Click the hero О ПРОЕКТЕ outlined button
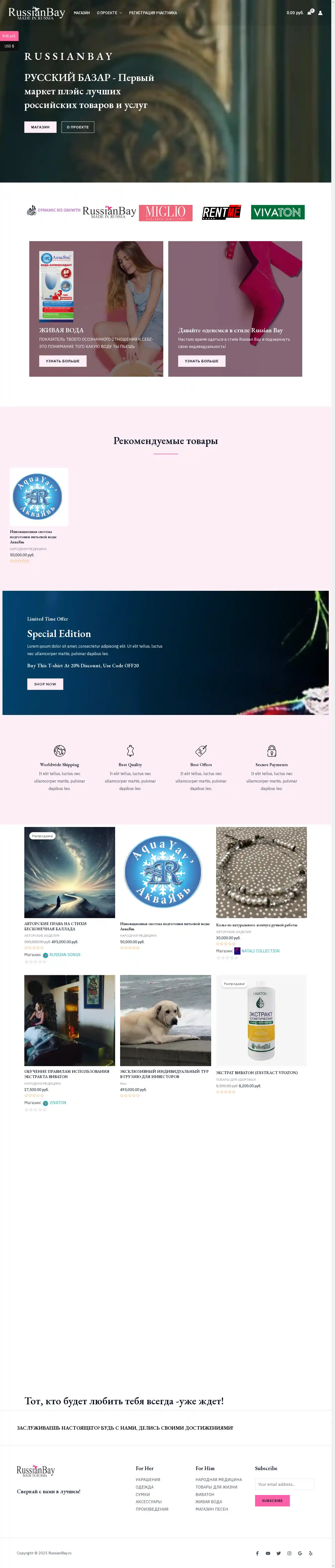 [x=78, y=127]
